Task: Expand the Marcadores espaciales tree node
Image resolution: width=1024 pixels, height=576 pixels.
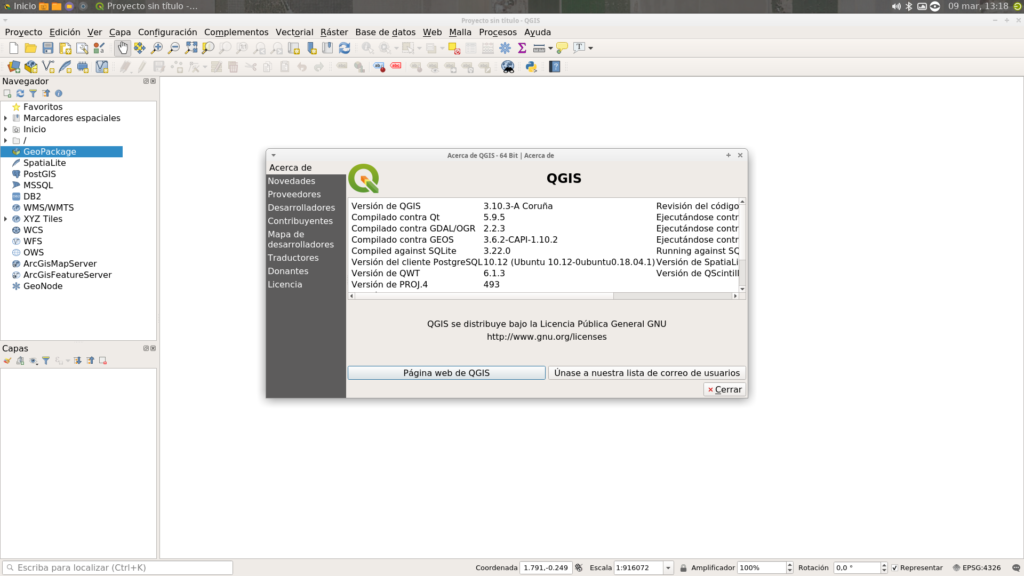Action: (6, 118)
